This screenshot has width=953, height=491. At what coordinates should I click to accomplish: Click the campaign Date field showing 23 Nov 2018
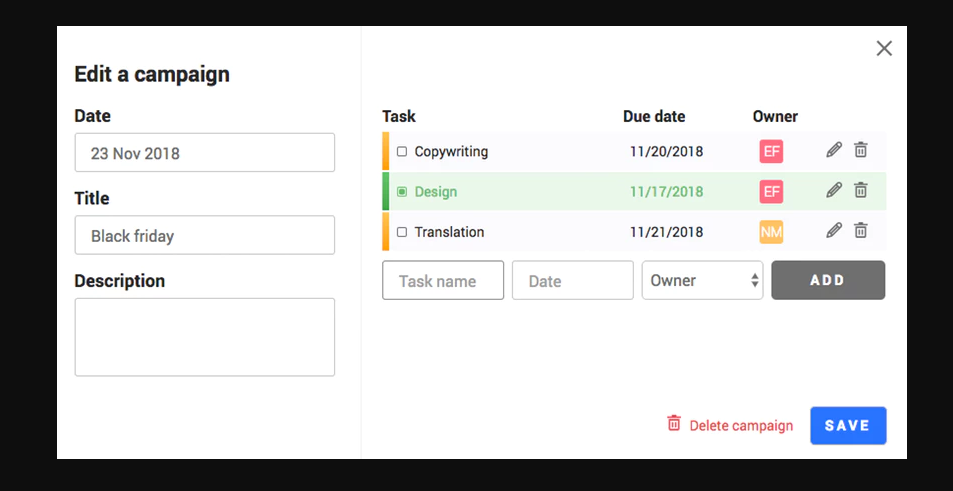(x=204, y=153)
